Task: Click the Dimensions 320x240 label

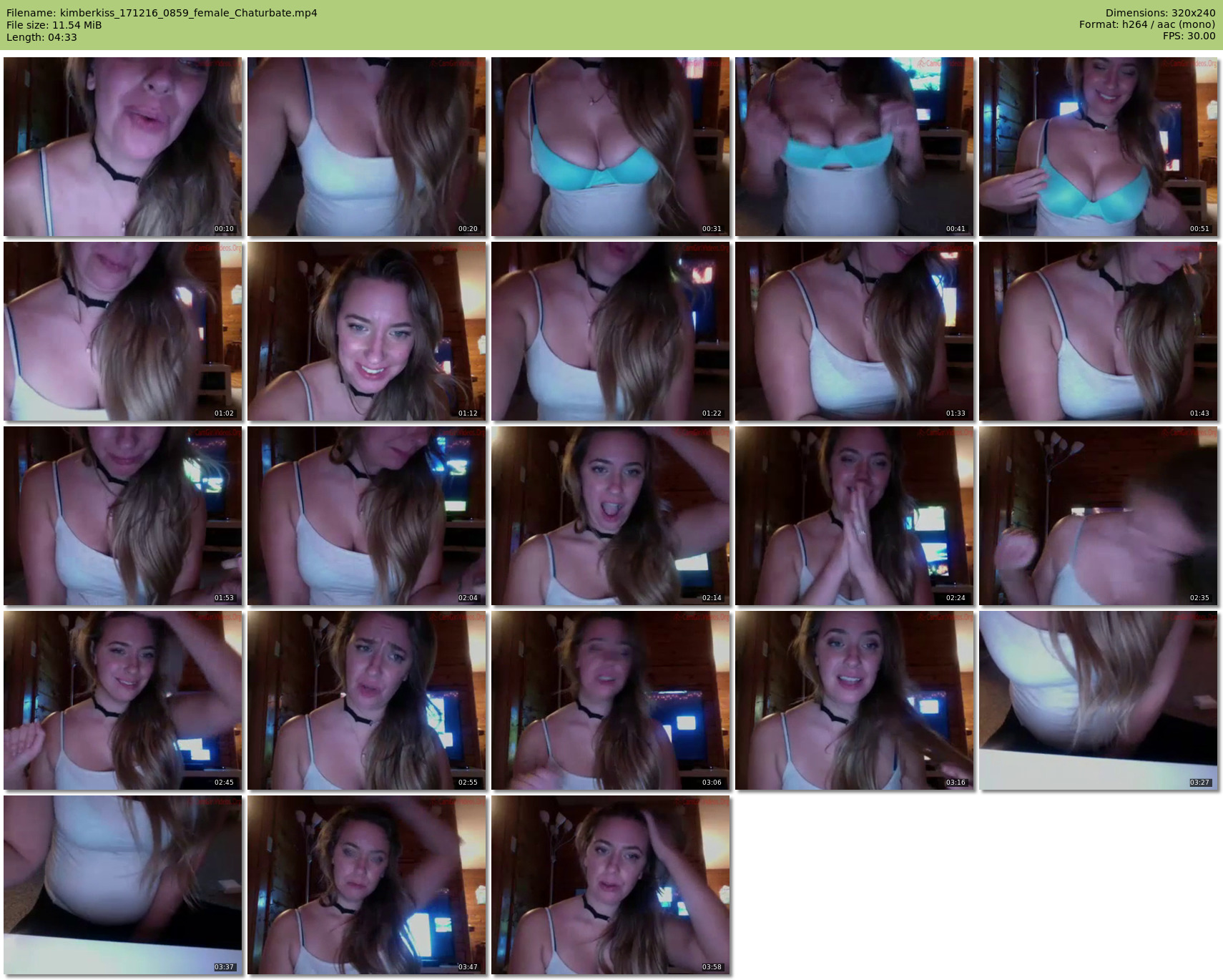Action: [x=1160, y=13]
